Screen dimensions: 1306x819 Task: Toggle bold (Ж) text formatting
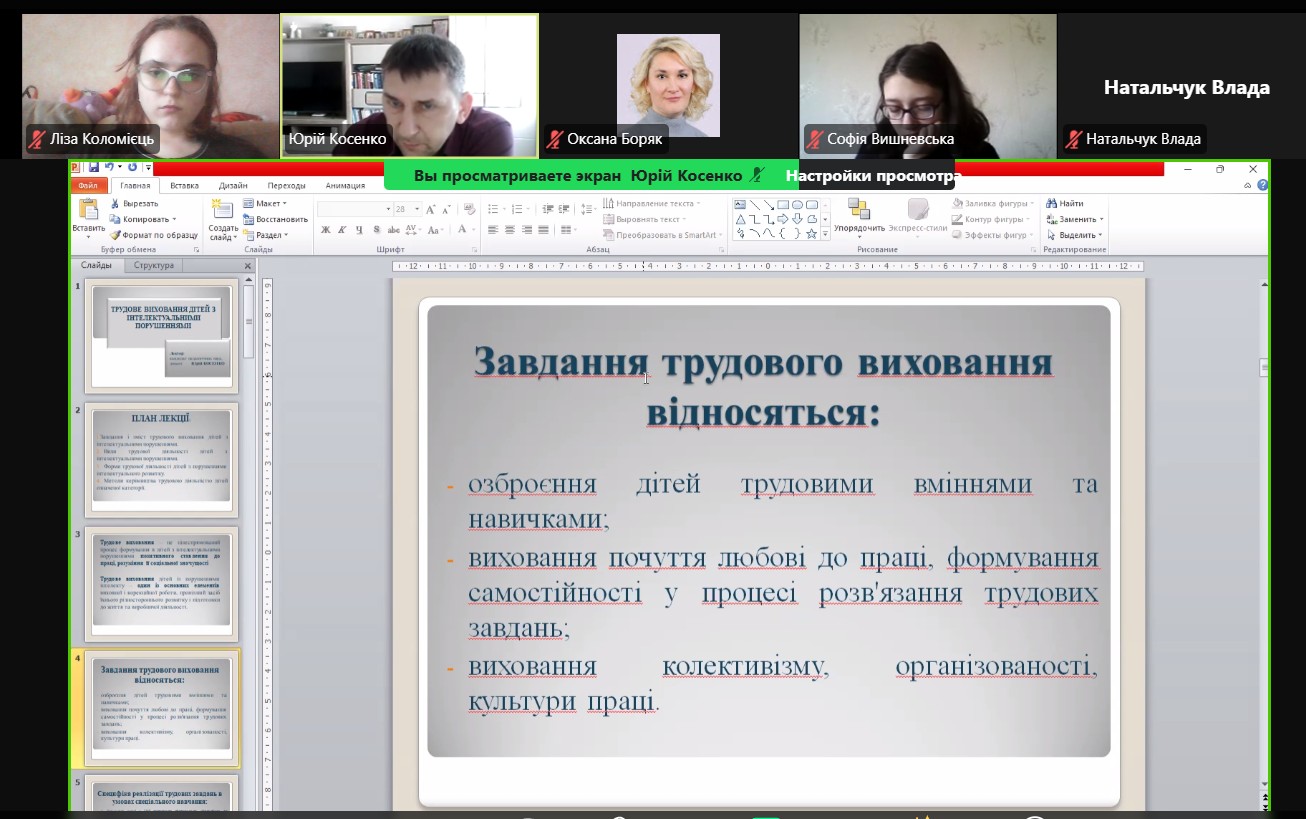pos(325,229)
